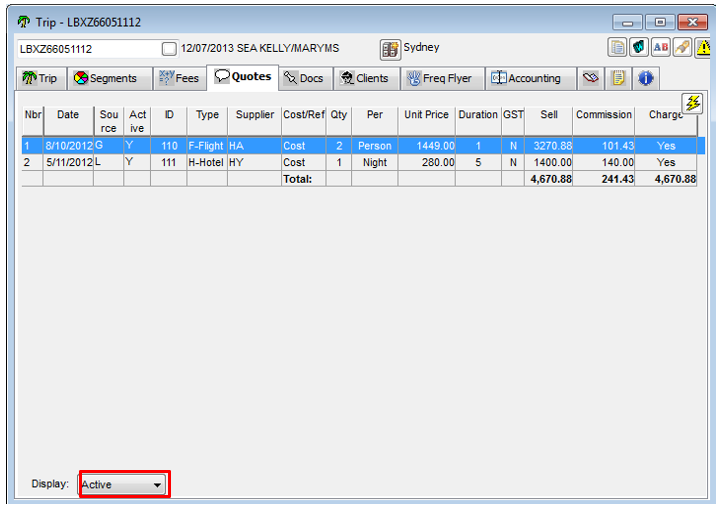Click the HA supplier cell

point(255,146)
